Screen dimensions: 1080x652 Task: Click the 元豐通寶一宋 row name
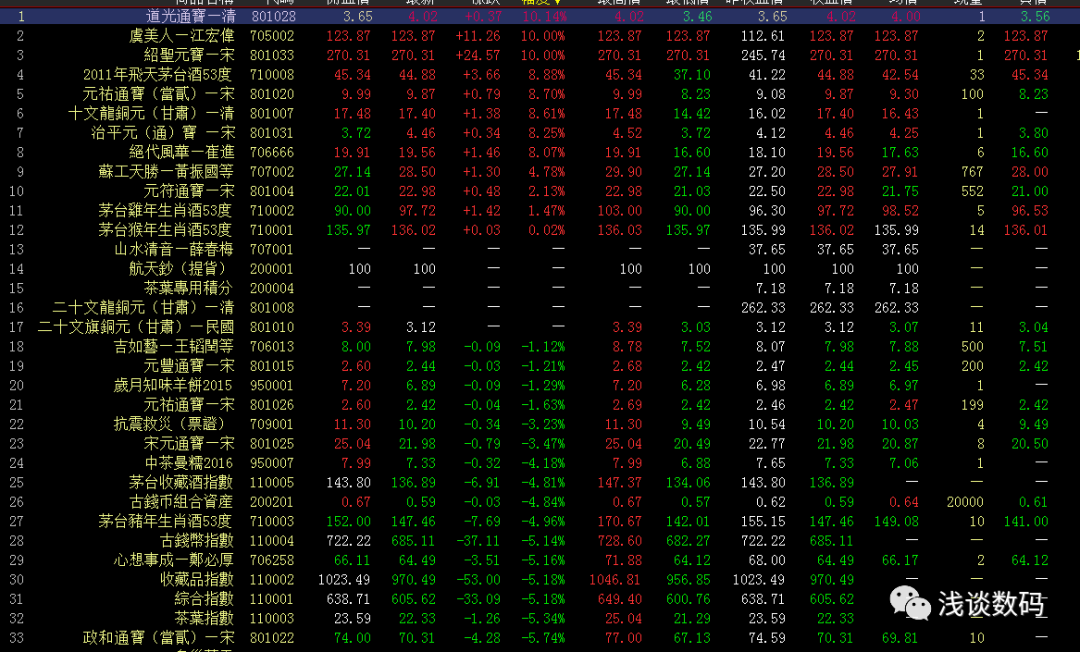(x=189, y=366)
